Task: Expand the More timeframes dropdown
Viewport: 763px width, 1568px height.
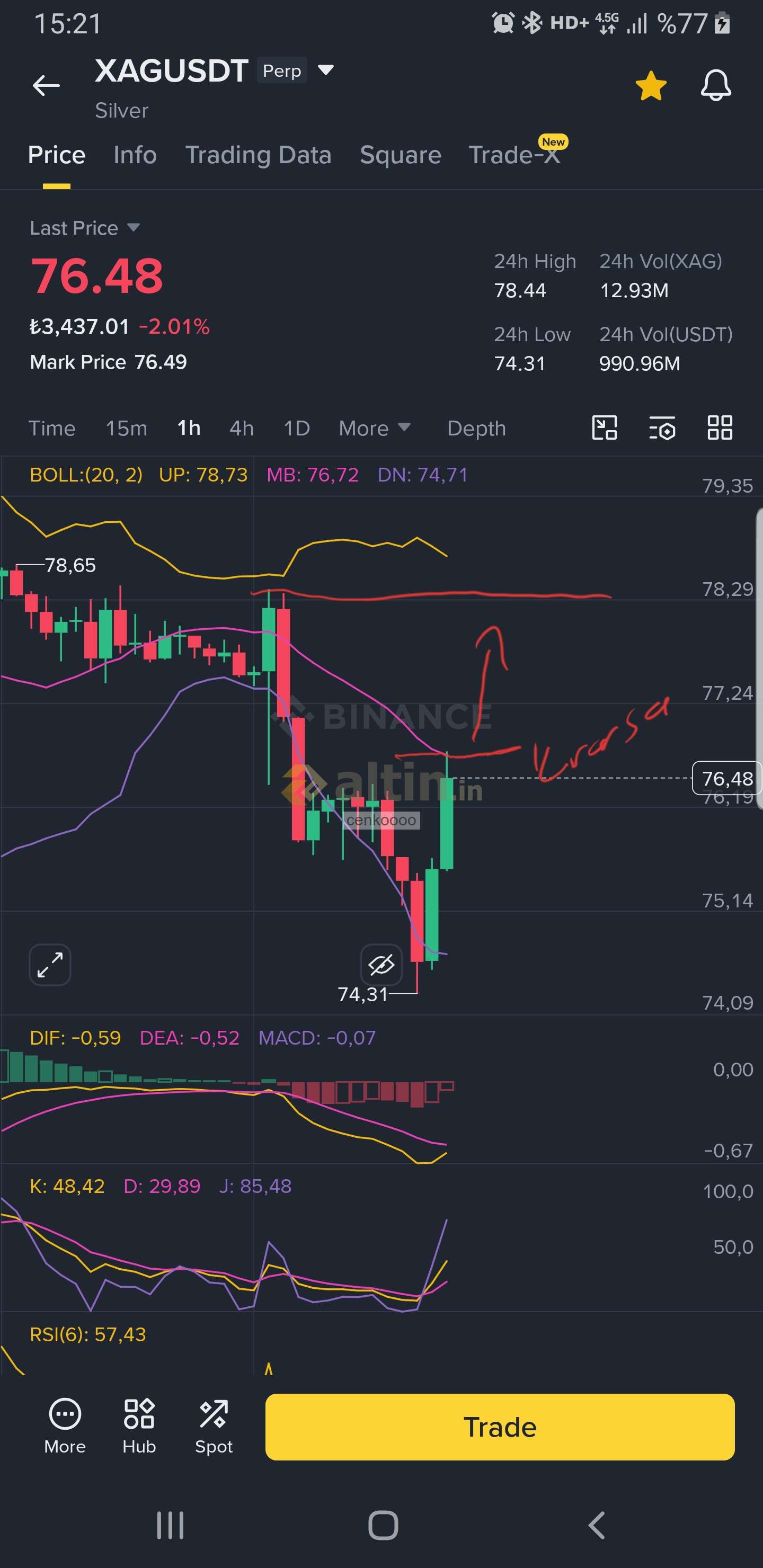Action: (374, 429)
